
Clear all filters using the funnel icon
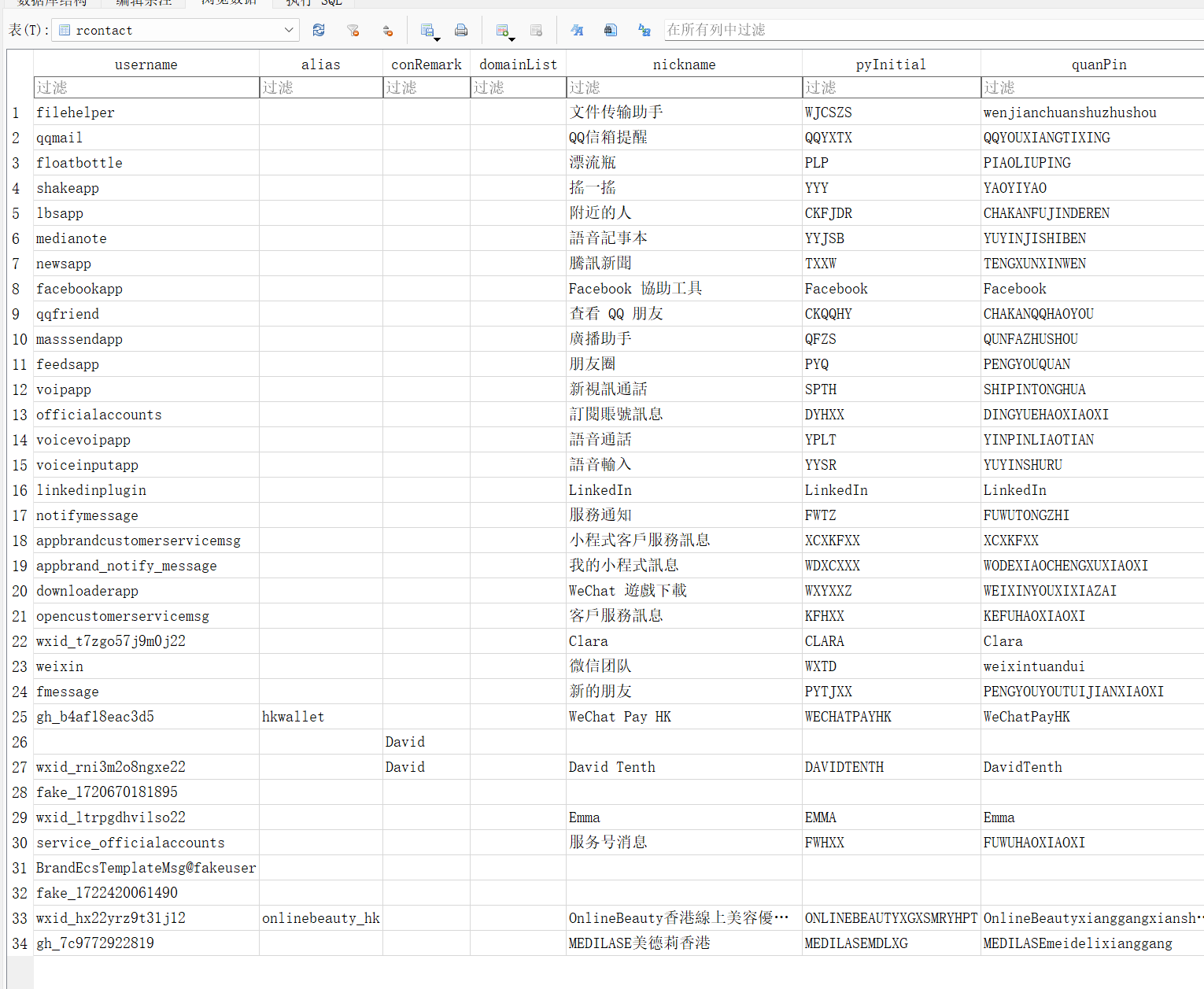[x=353, y=31]
